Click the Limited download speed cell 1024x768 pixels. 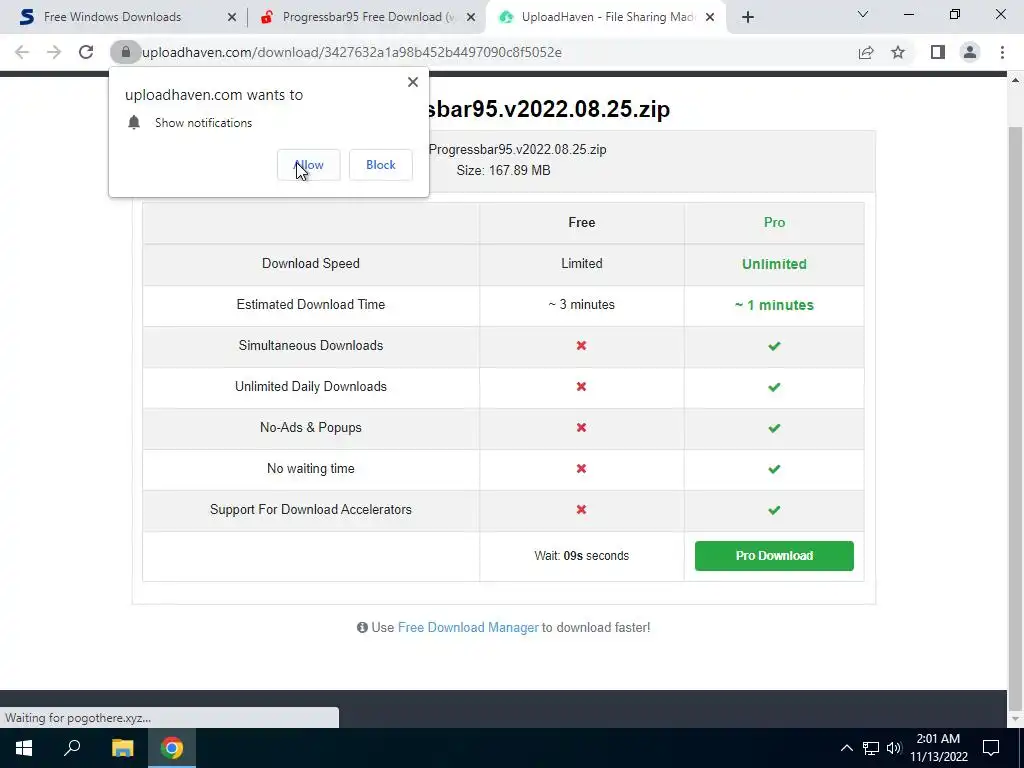582,264
